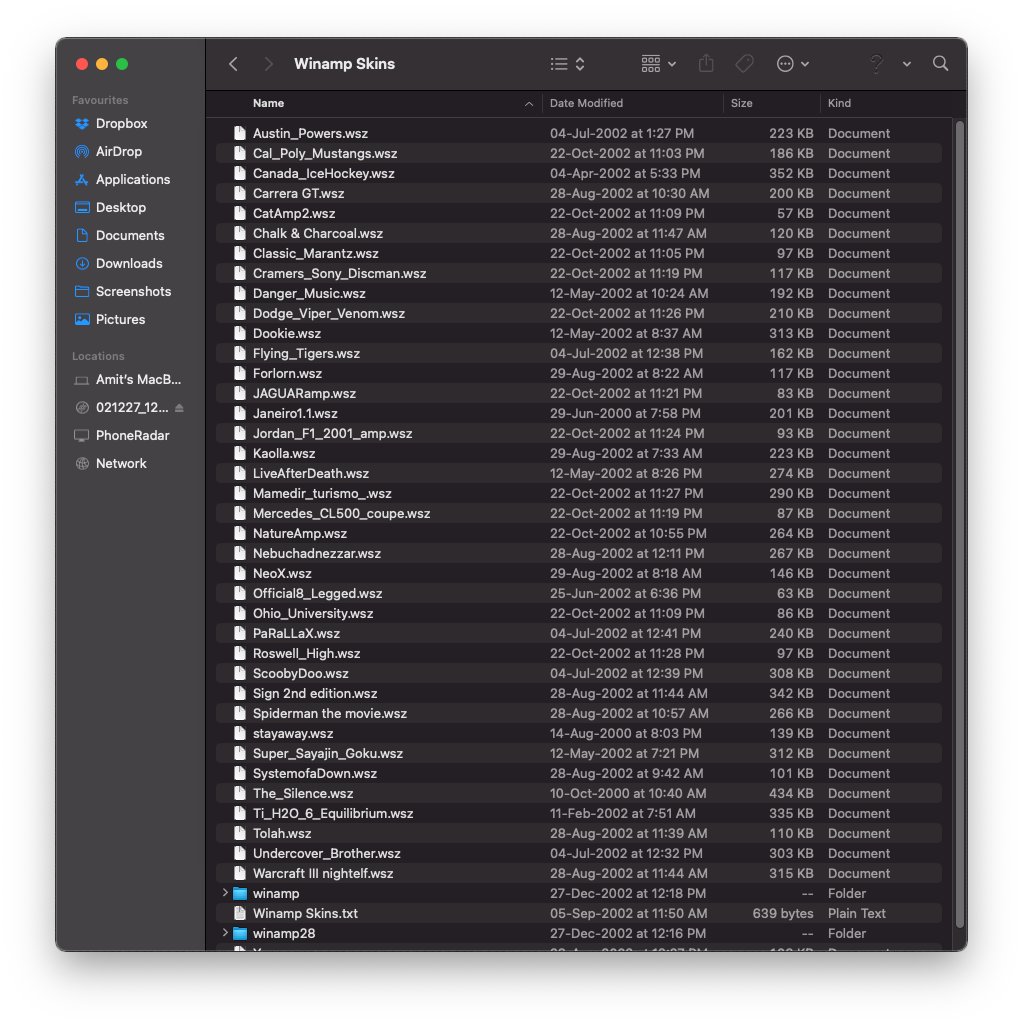The image size is (1023, 1025).
Task: Click the question mark toolbar icon
Action: pos(876,64)
